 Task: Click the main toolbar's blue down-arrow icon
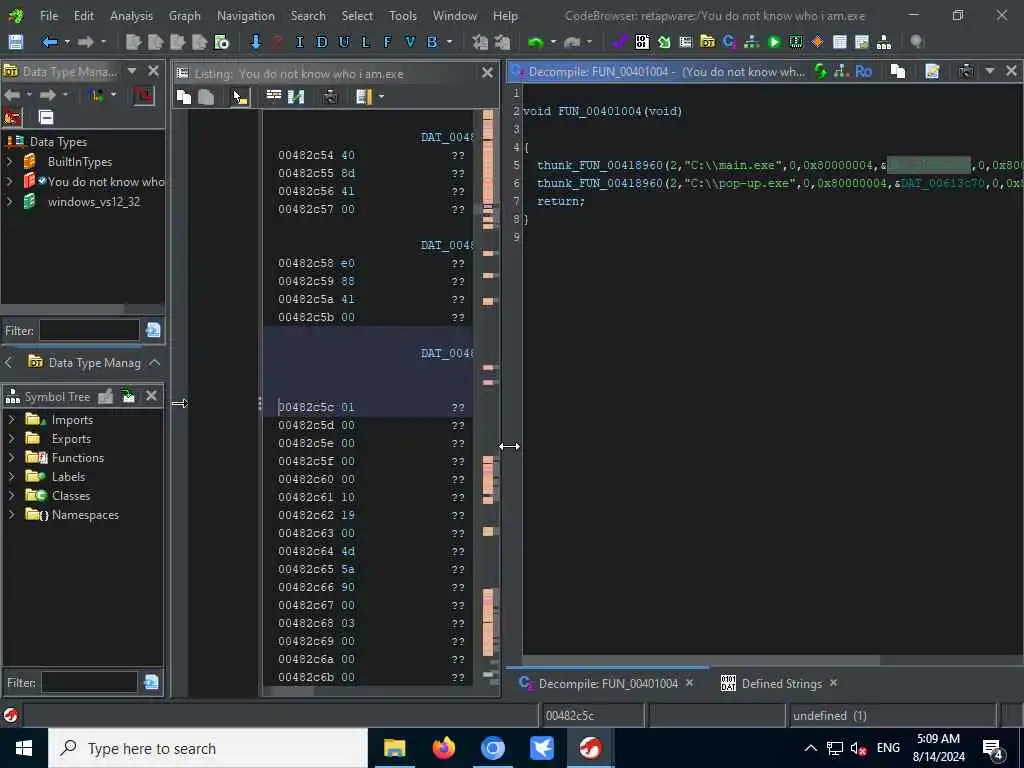pyautogui.click(x=255, y=42)
